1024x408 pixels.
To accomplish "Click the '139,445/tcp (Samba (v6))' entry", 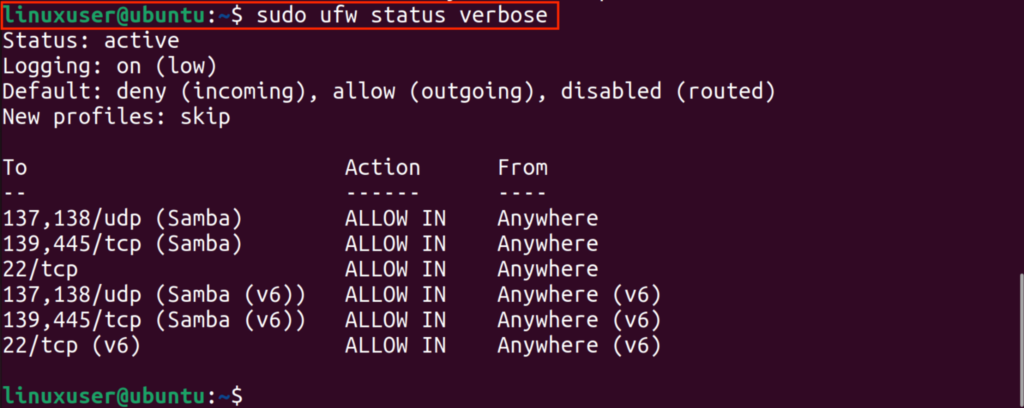I will click(154, 320).
